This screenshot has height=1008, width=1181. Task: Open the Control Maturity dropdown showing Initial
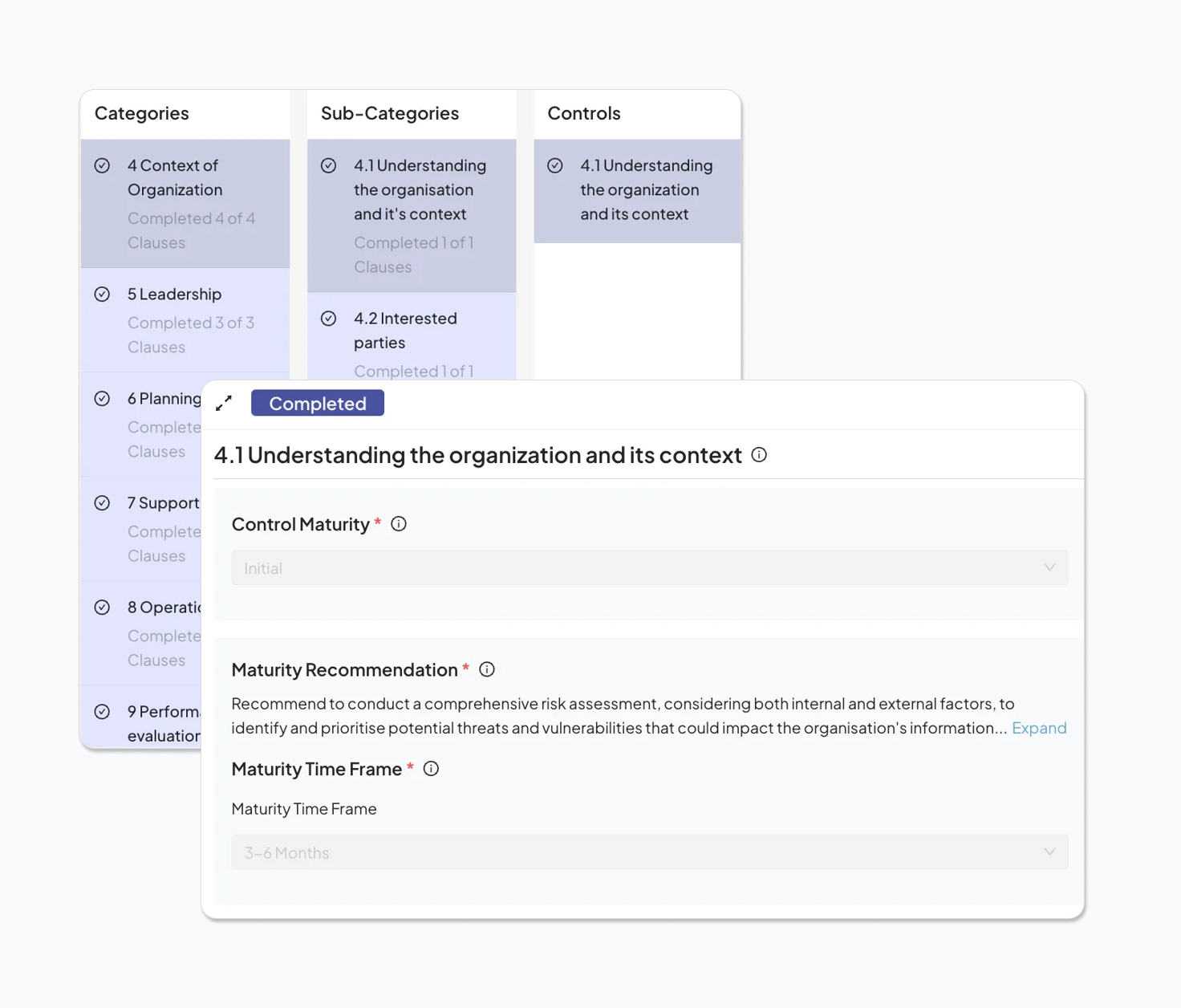[649, 567]
